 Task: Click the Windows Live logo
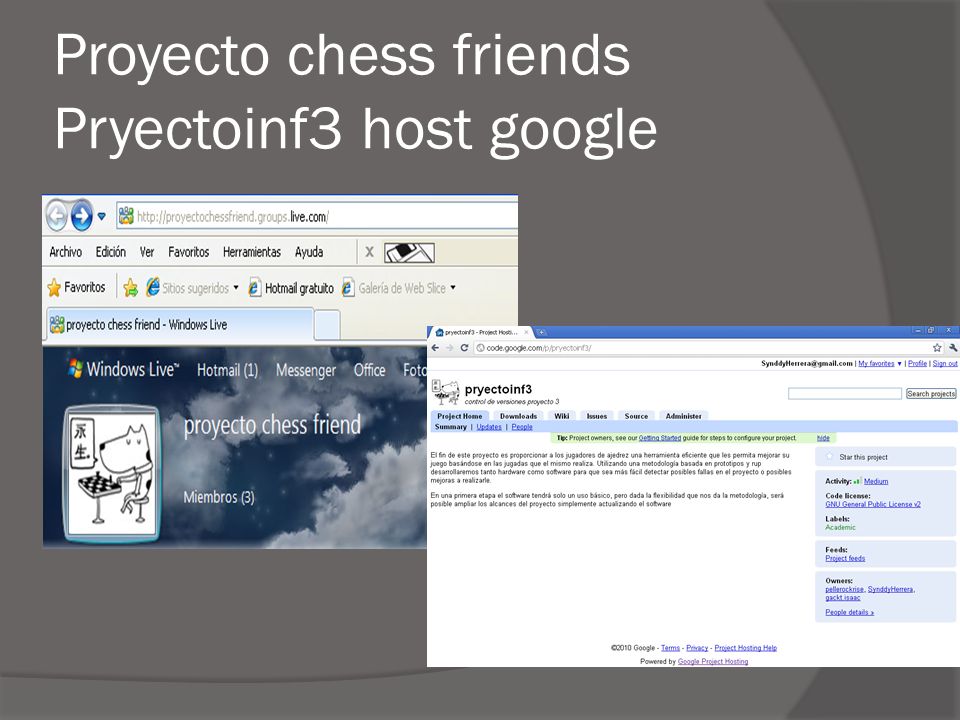pyautogui.click(x=124, y=369)
